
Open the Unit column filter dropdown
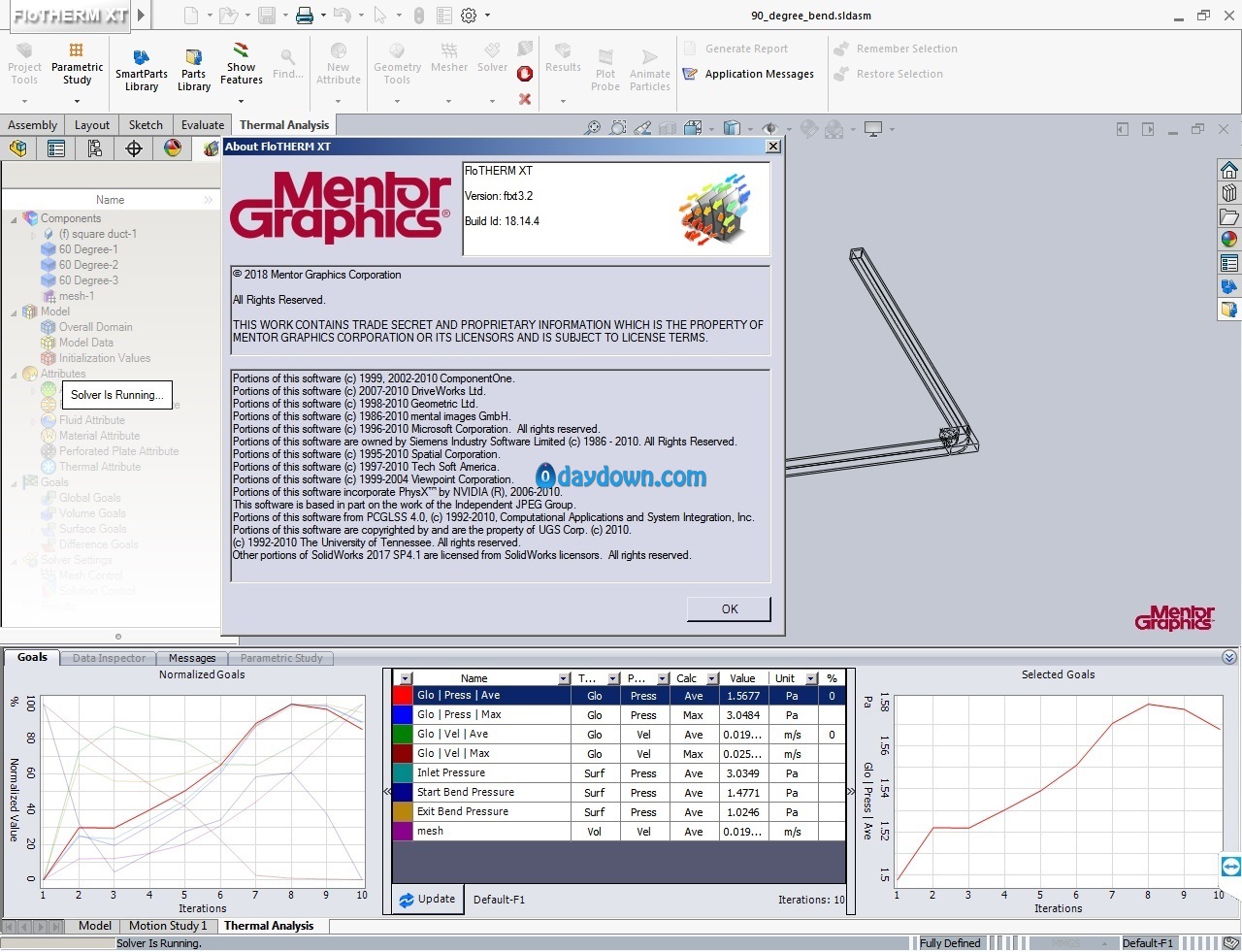click(x=811, y=678)
